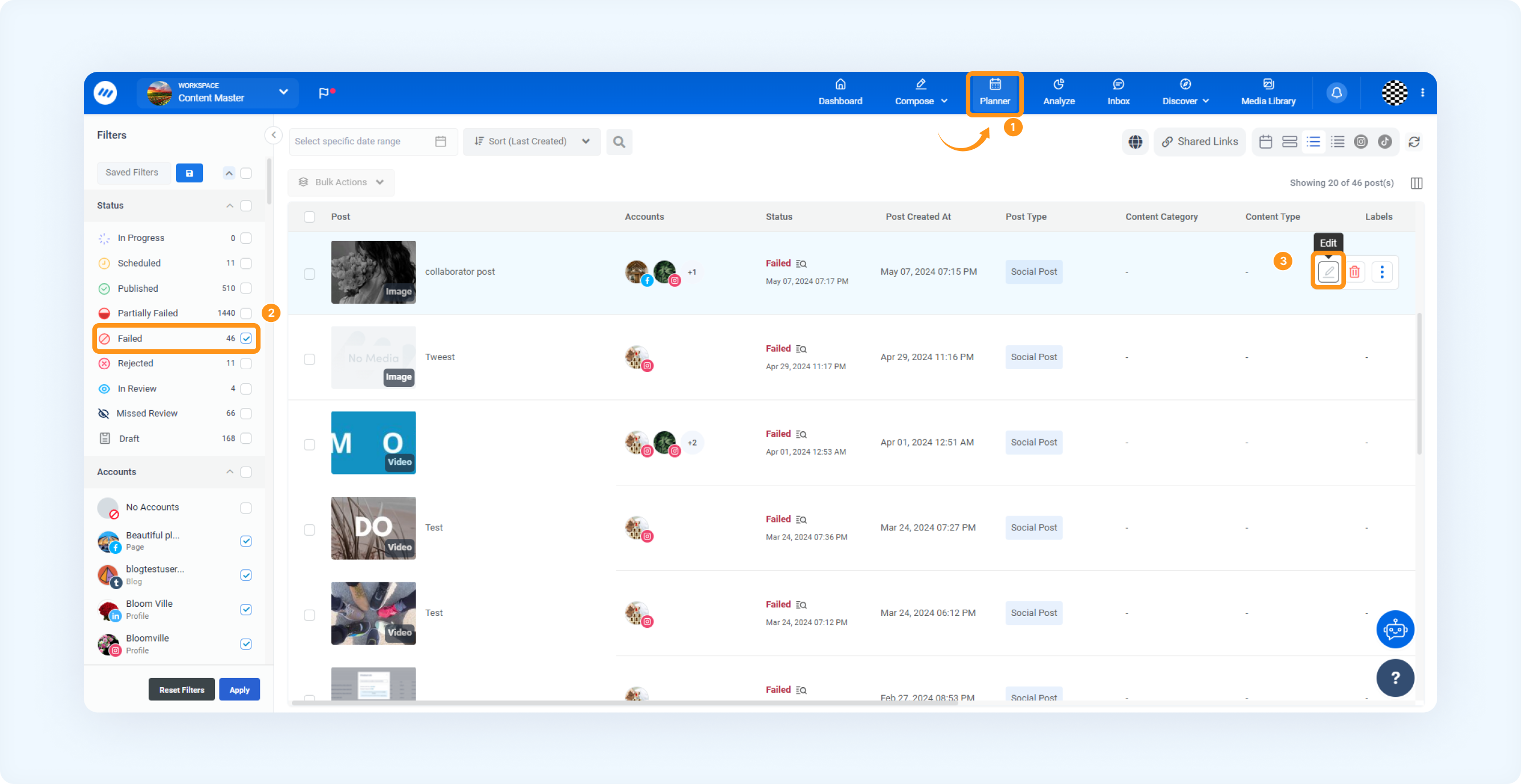Open more options for the collaborator post
Screen dimensions: 1521x784
click(1382, 272)
